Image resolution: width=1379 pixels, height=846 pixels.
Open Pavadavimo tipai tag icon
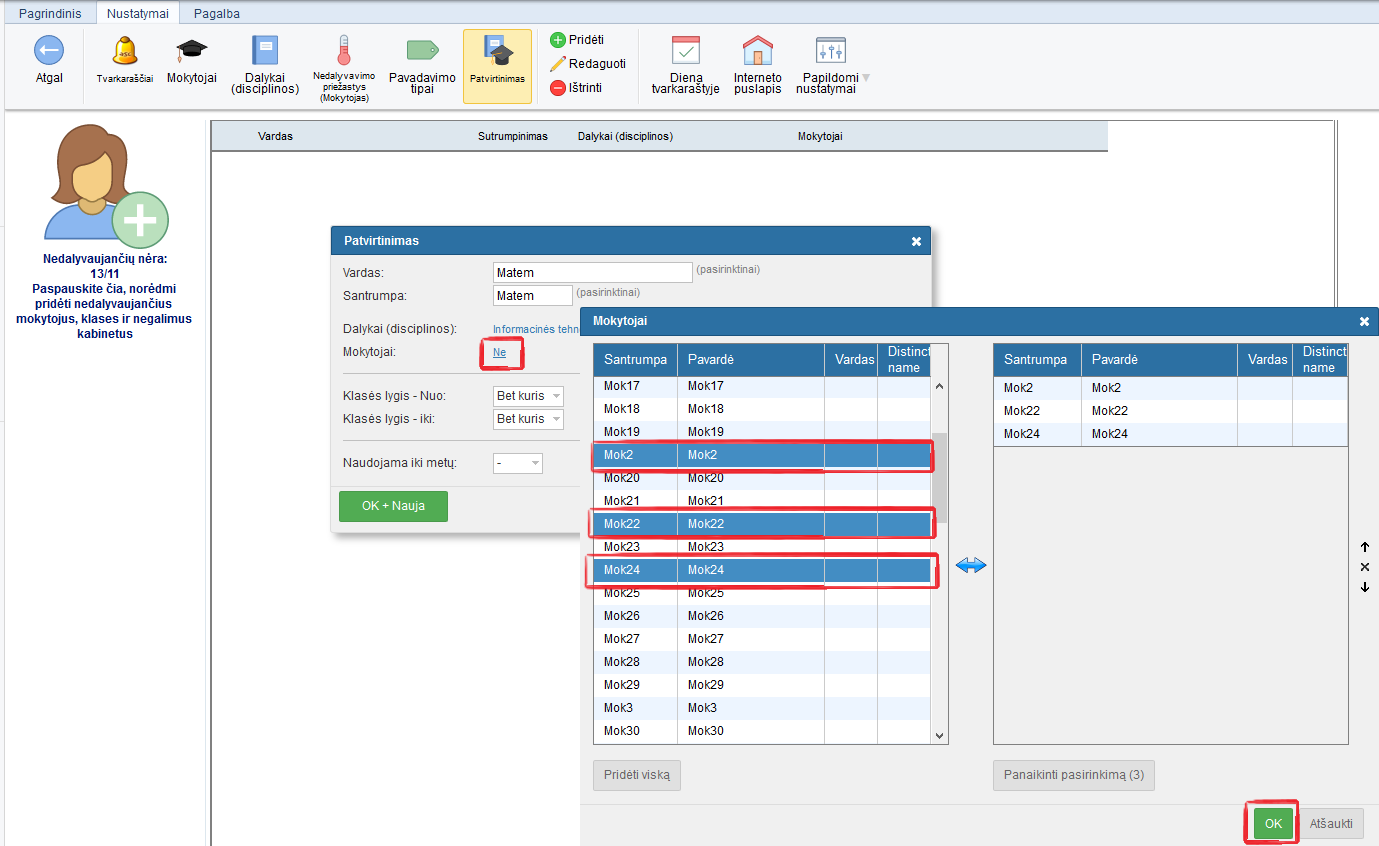point(422,51)
